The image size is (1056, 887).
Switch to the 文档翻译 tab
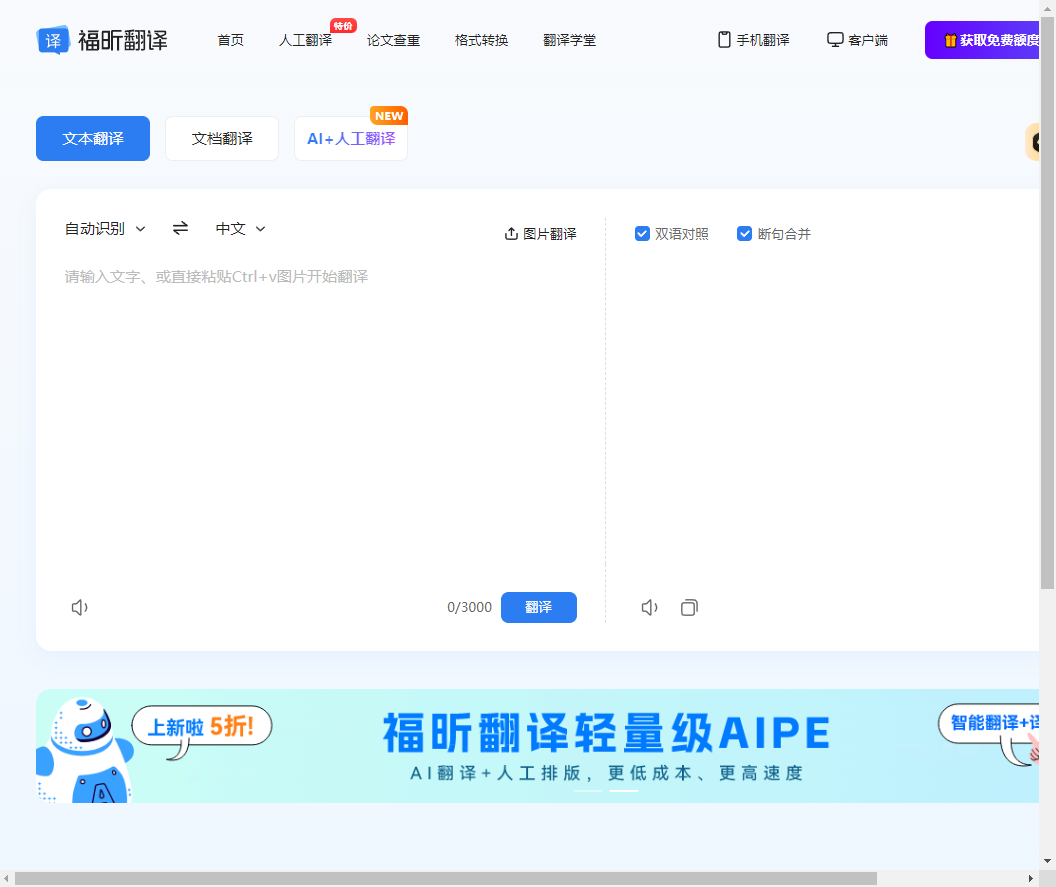pyautogui.click(x=222, y=139)
